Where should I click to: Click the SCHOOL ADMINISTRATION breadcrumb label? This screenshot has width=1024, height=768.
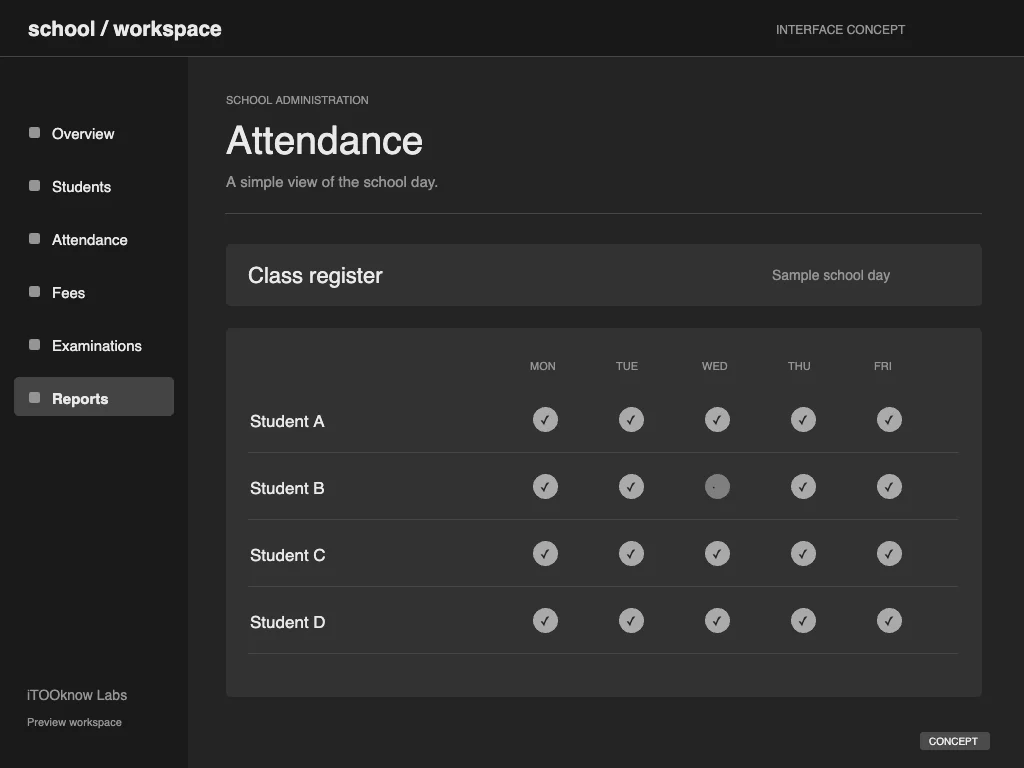pos(297,100)
